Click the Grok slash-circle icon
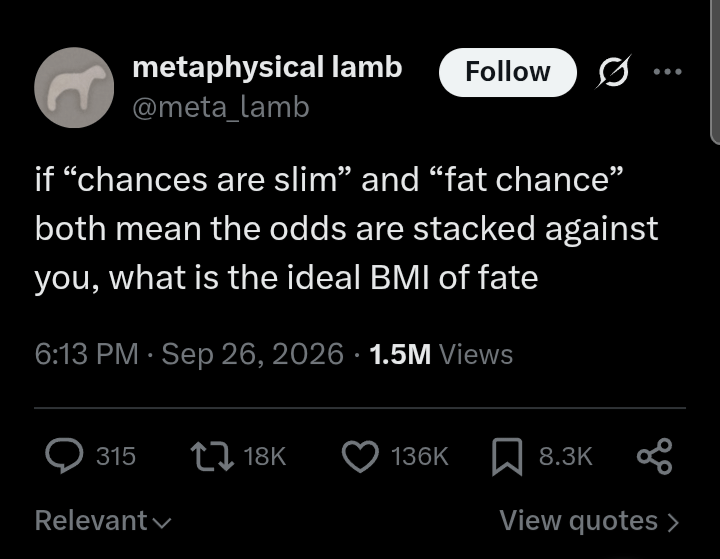Viewport: 720px width, 559px height. coord(613,72)
